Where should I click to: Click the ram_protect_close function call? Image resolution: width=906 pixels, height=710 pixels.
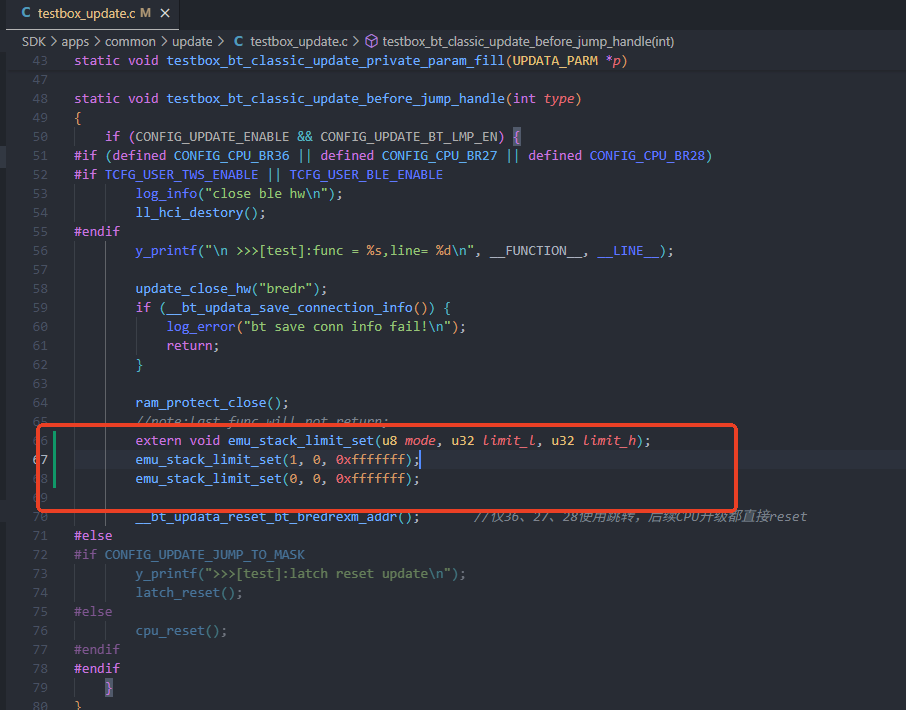[201, 403]
